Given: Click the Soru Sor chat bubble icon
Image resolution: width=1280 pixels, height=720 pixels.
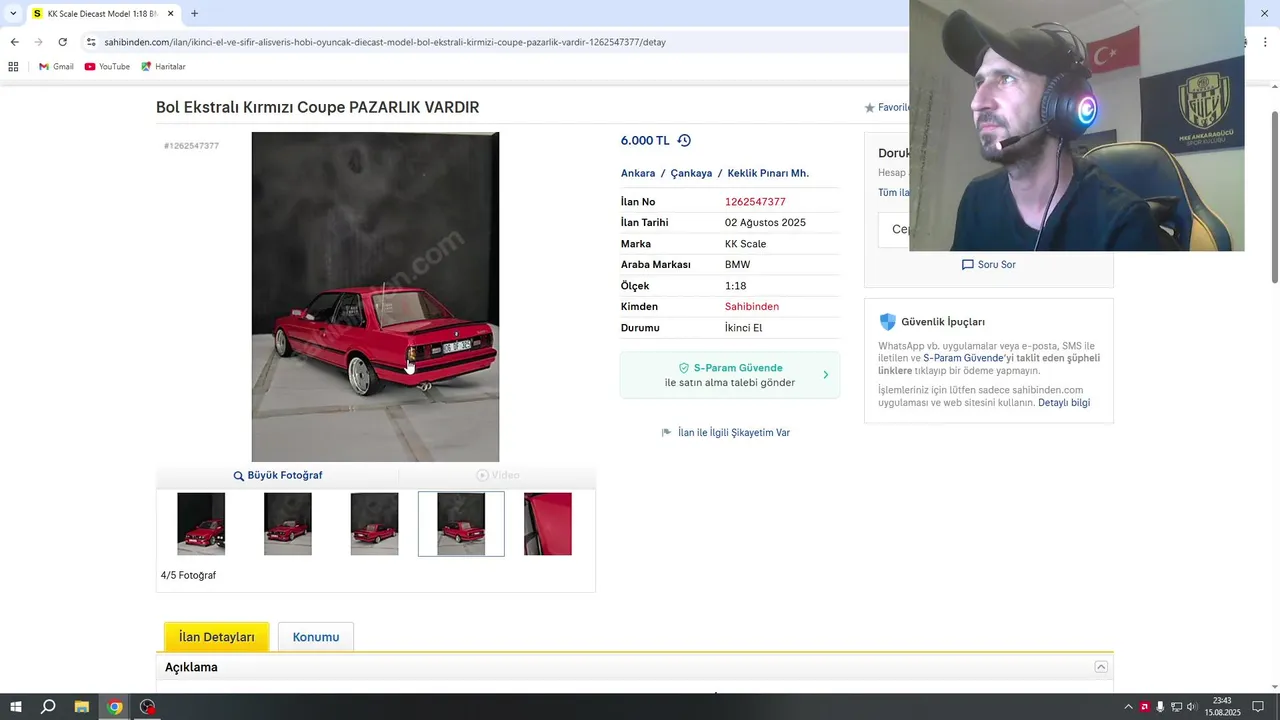Looking at the screenshot, I should tap(967, 265).
